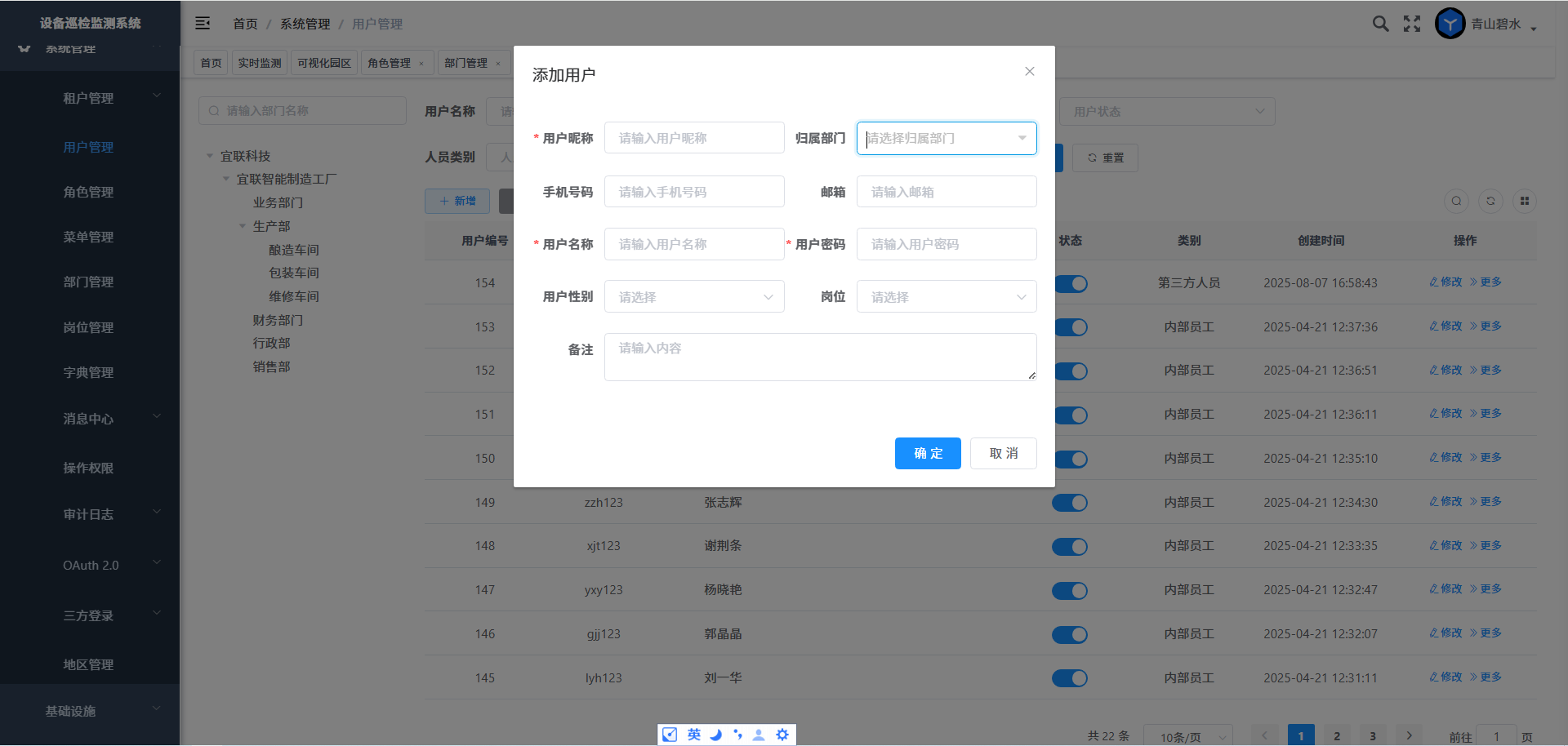The height and width of the screenshot is (746, 1568).
Task: Disable status switch for user 145
Action: coord(1070,678)
